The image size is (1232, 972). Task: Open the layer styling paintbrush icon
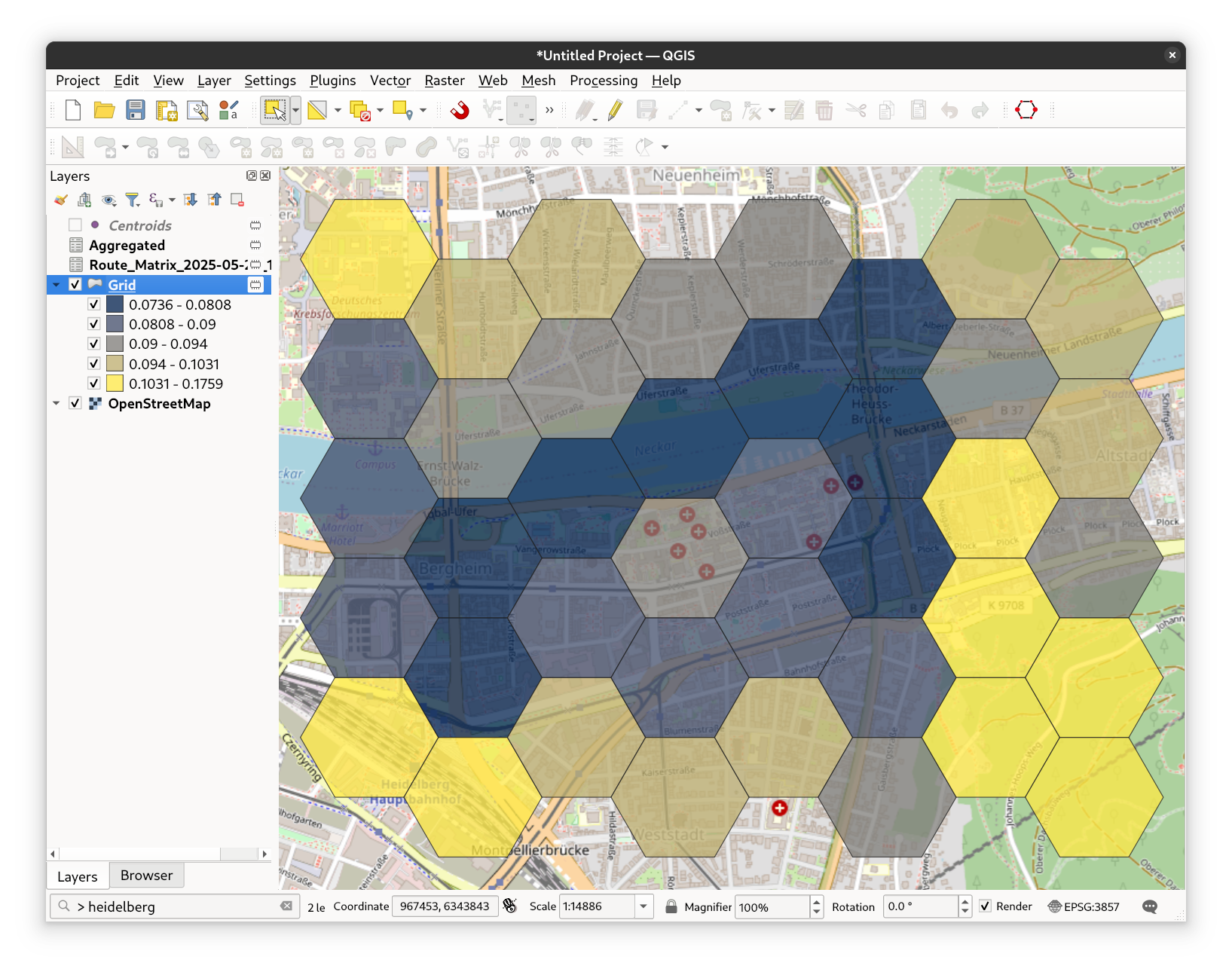[x=61, y=200]
